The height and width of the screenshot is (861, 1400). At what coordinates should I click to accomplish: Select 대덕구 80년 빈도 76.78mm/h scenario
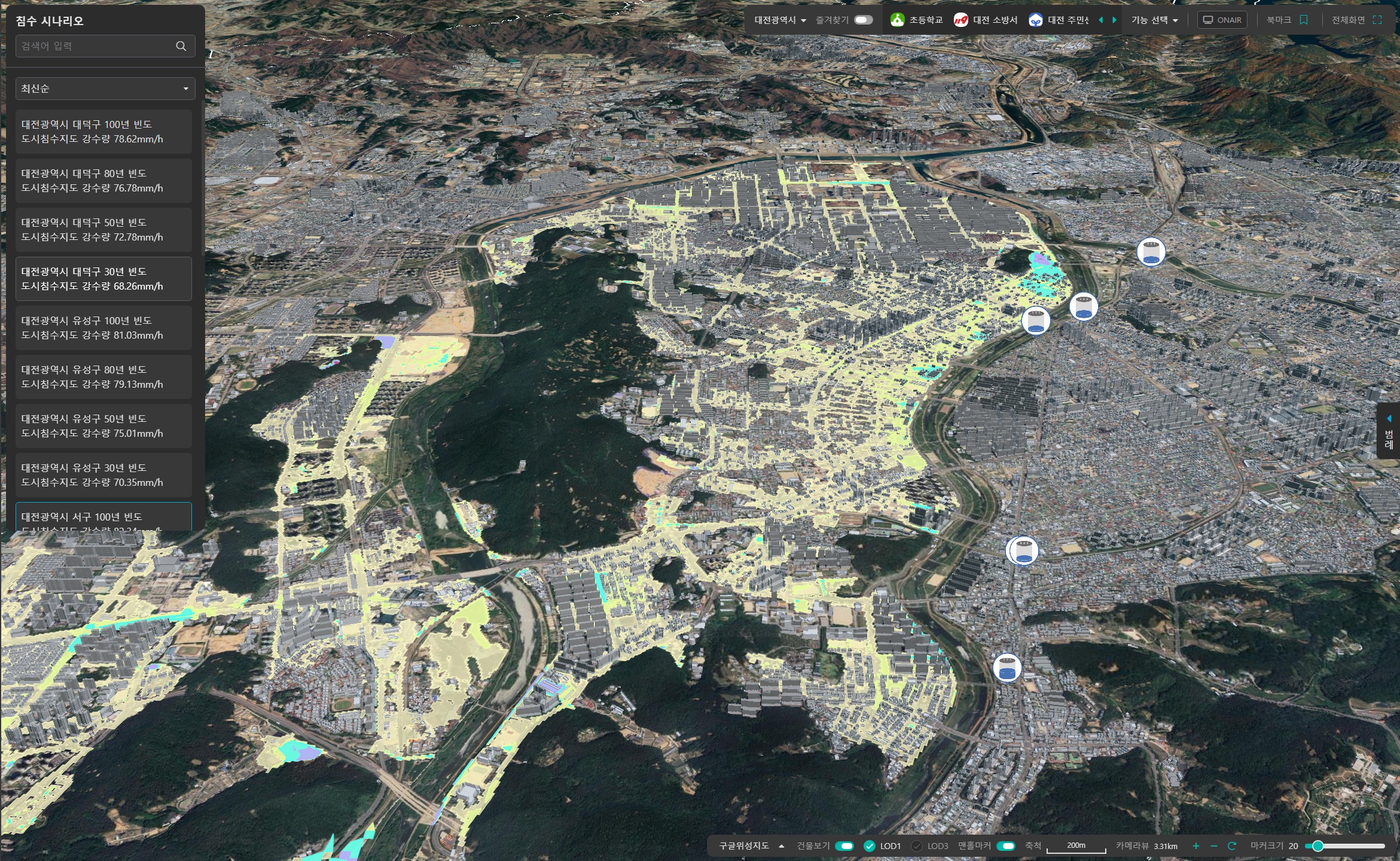[103, 181]
